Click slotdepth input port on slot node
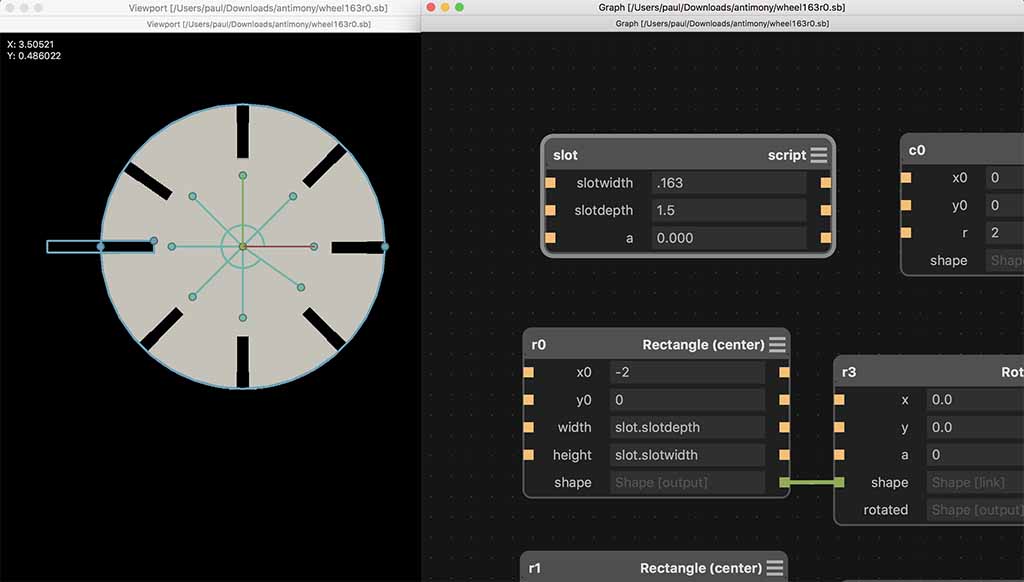1024x582 pixels. 551,210
